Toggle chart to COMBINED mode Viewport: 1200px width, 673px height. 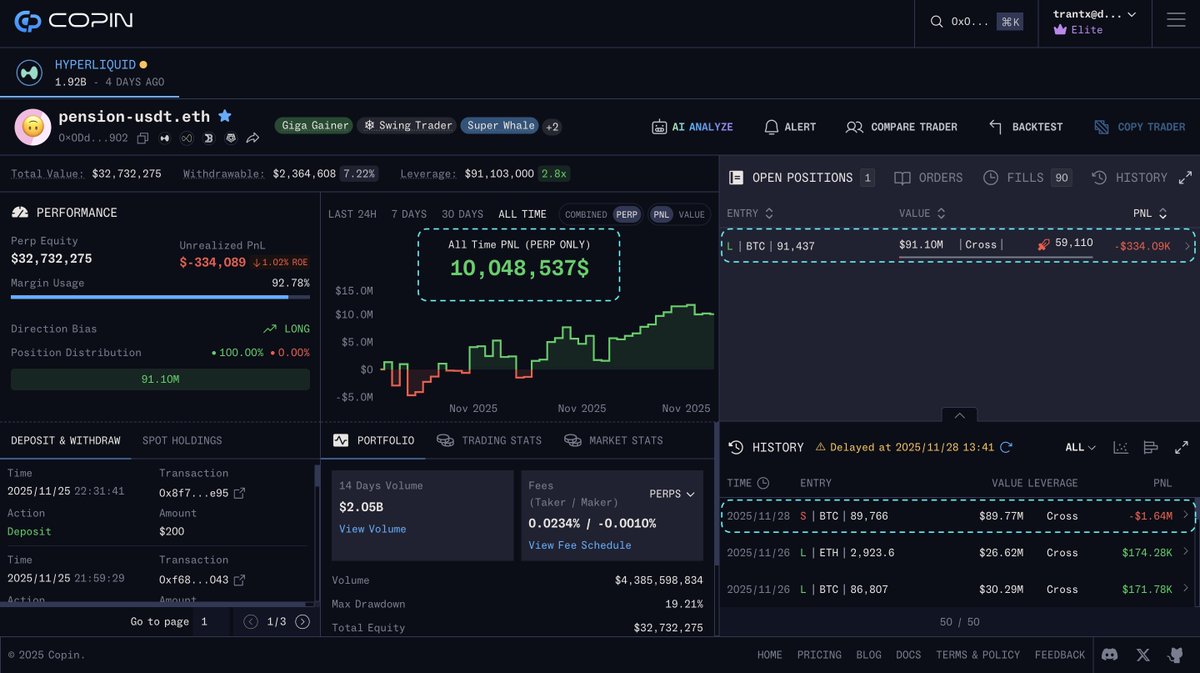[x=586, y=214]
